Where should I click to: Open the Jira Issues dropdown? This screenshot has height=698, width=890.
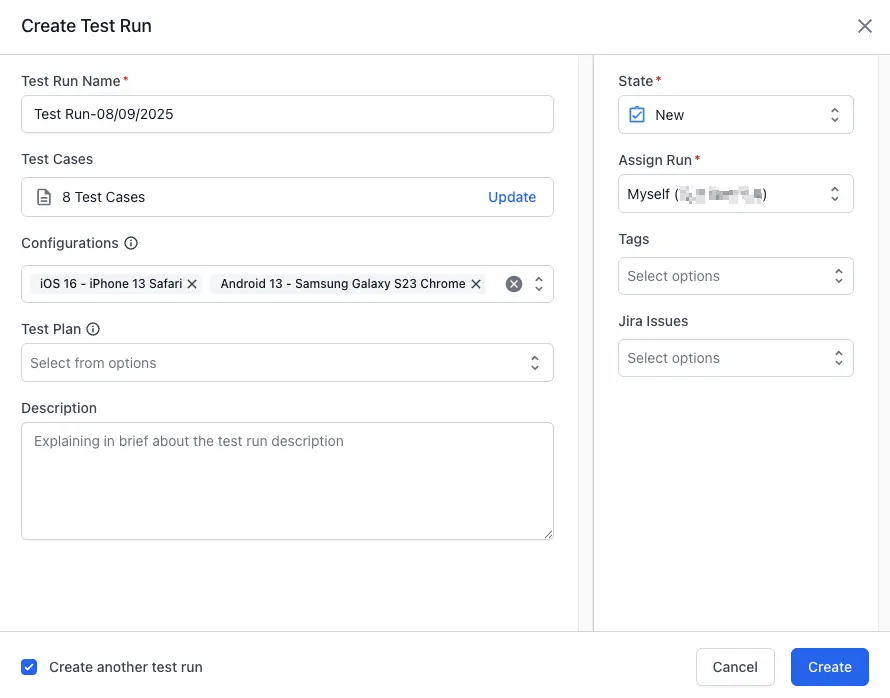click(x=838, y=358)
